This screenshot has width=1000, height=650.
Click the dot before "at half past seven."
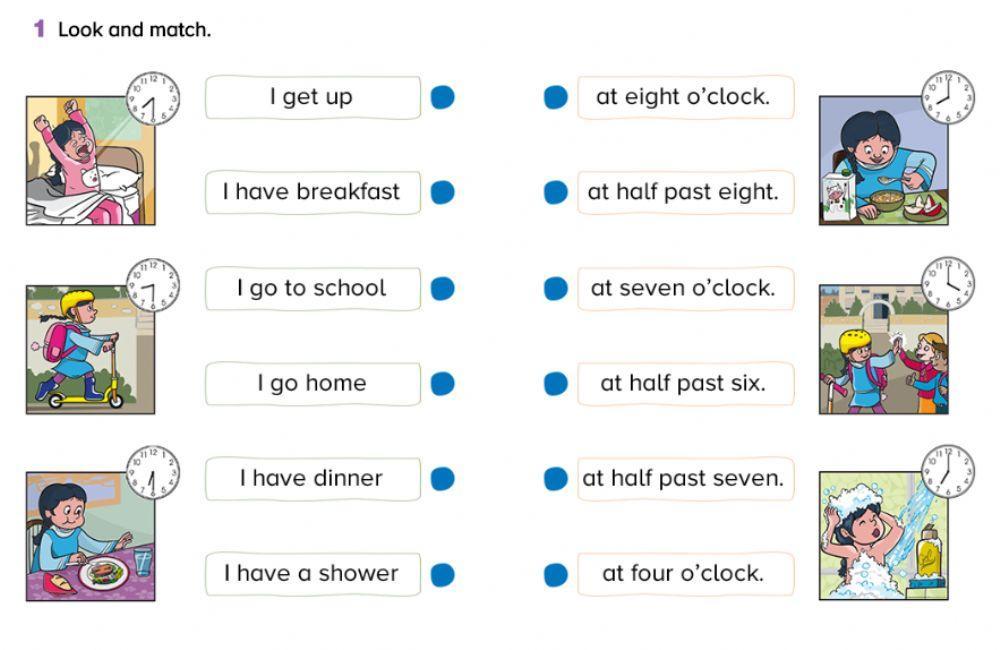tap(556, 479)
